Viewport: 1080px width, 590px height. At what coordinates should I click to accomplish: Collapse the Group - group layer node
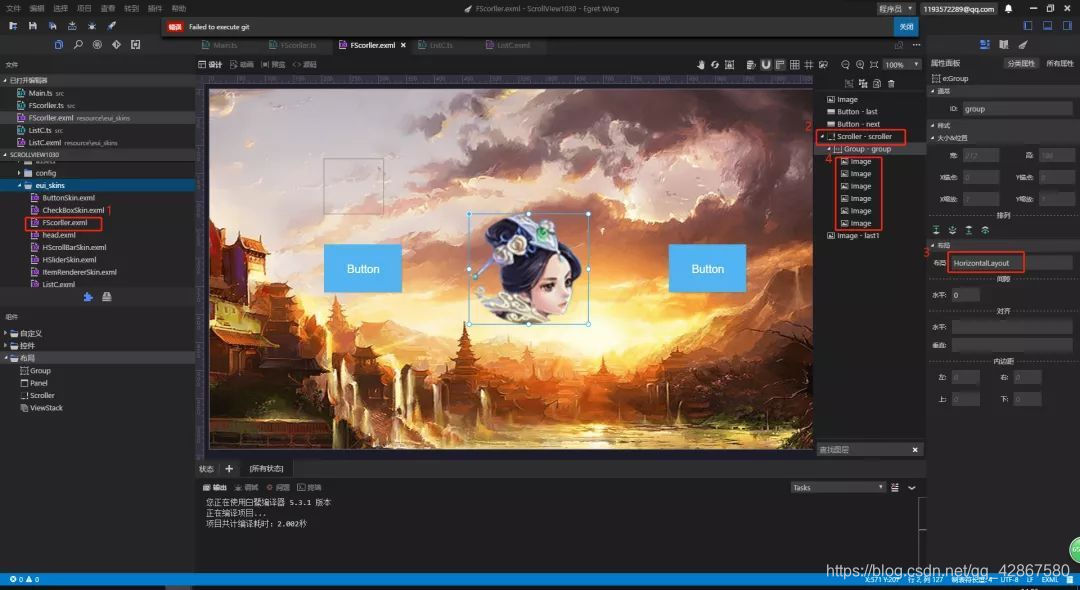pyautogui.click(x=829, y=149)
